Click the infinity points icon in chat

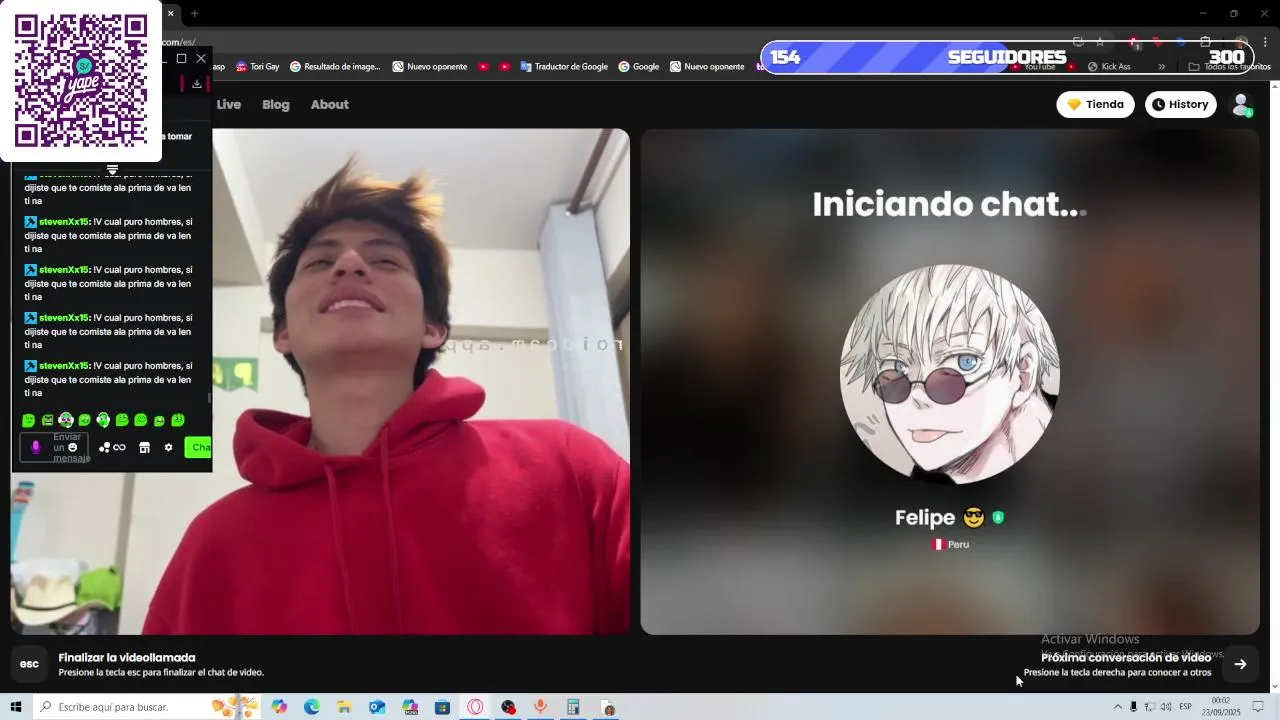click(x=112, y=447)
